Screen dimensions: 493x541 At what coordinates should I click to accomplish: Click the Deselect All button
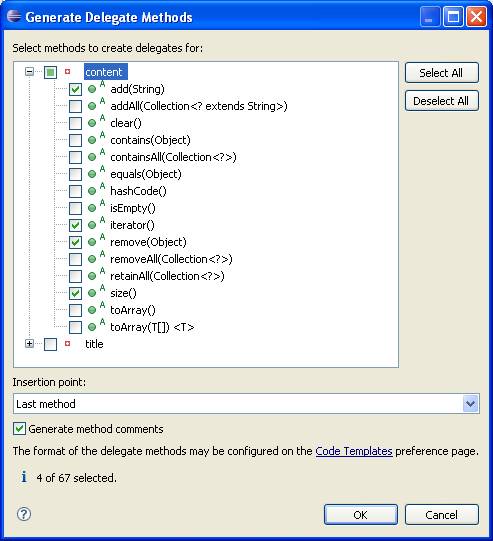442,101
